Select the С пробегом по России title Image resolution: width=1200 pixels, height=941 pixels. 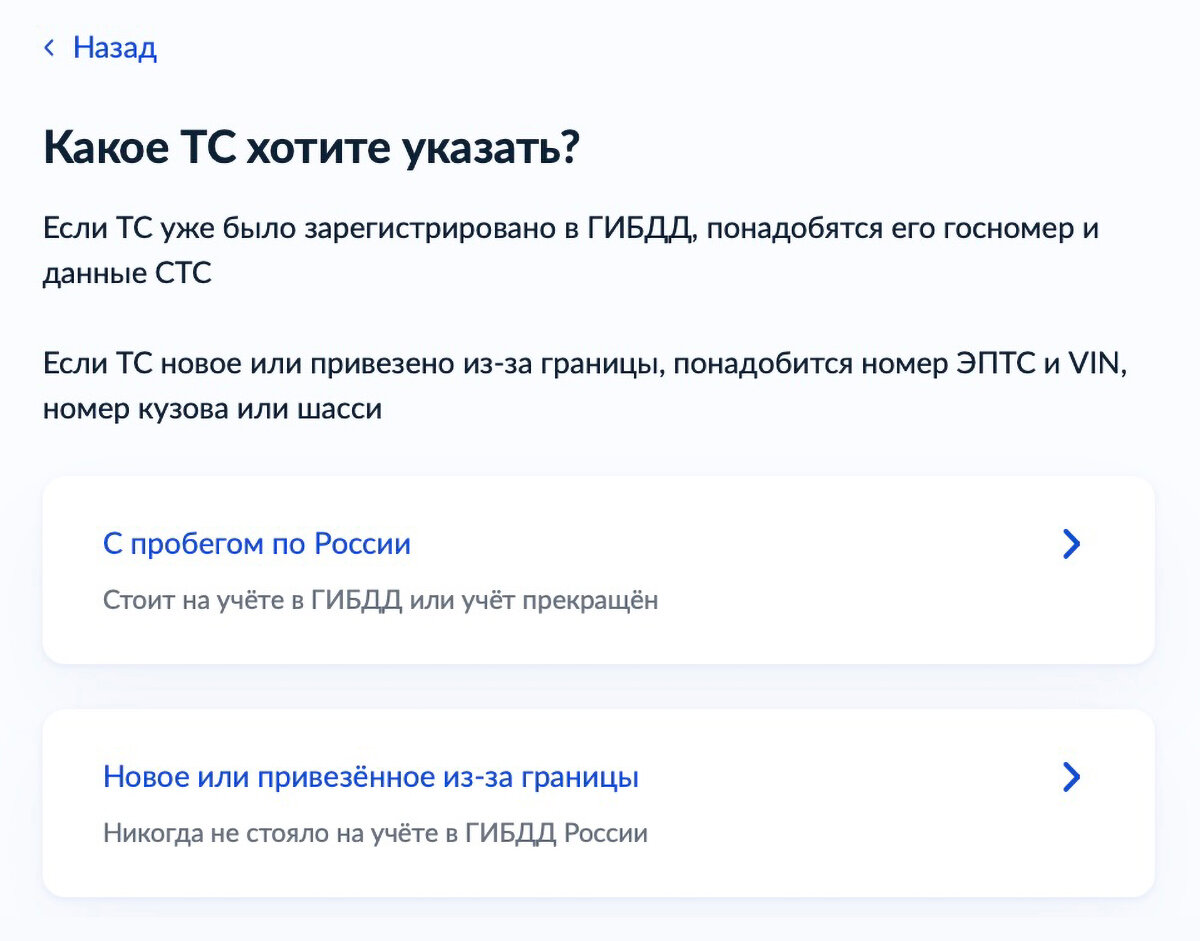point(257,544)
